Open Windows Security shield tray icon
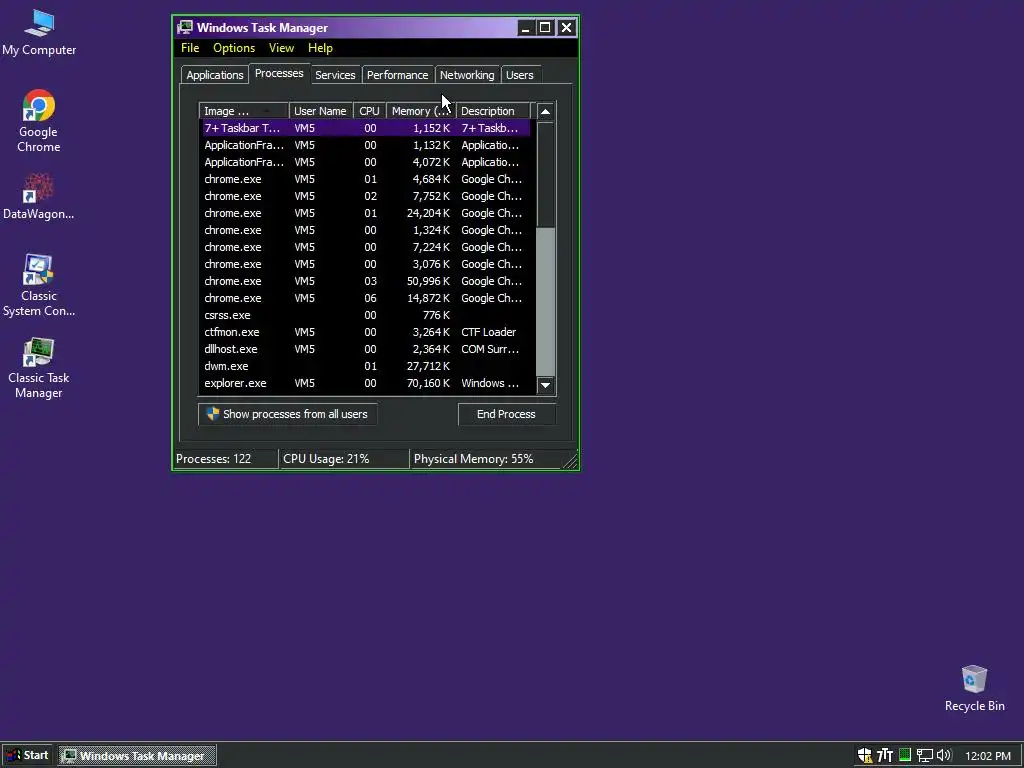Screen dimensions: 1024x768 (865, 756)
